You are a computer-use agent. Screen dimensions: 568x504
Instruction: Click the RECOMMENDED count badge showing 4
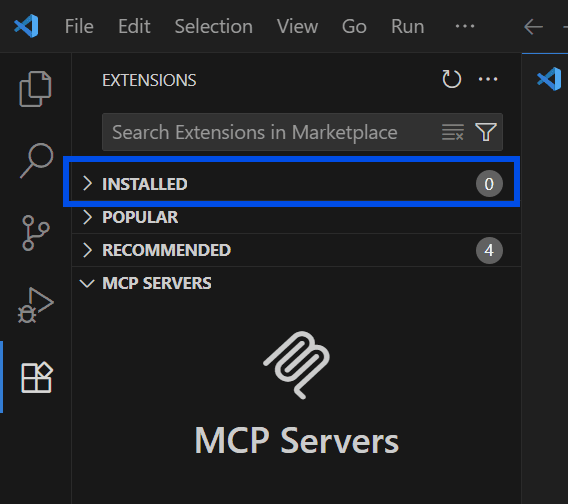pyautogui.click(x=489, y=250)
